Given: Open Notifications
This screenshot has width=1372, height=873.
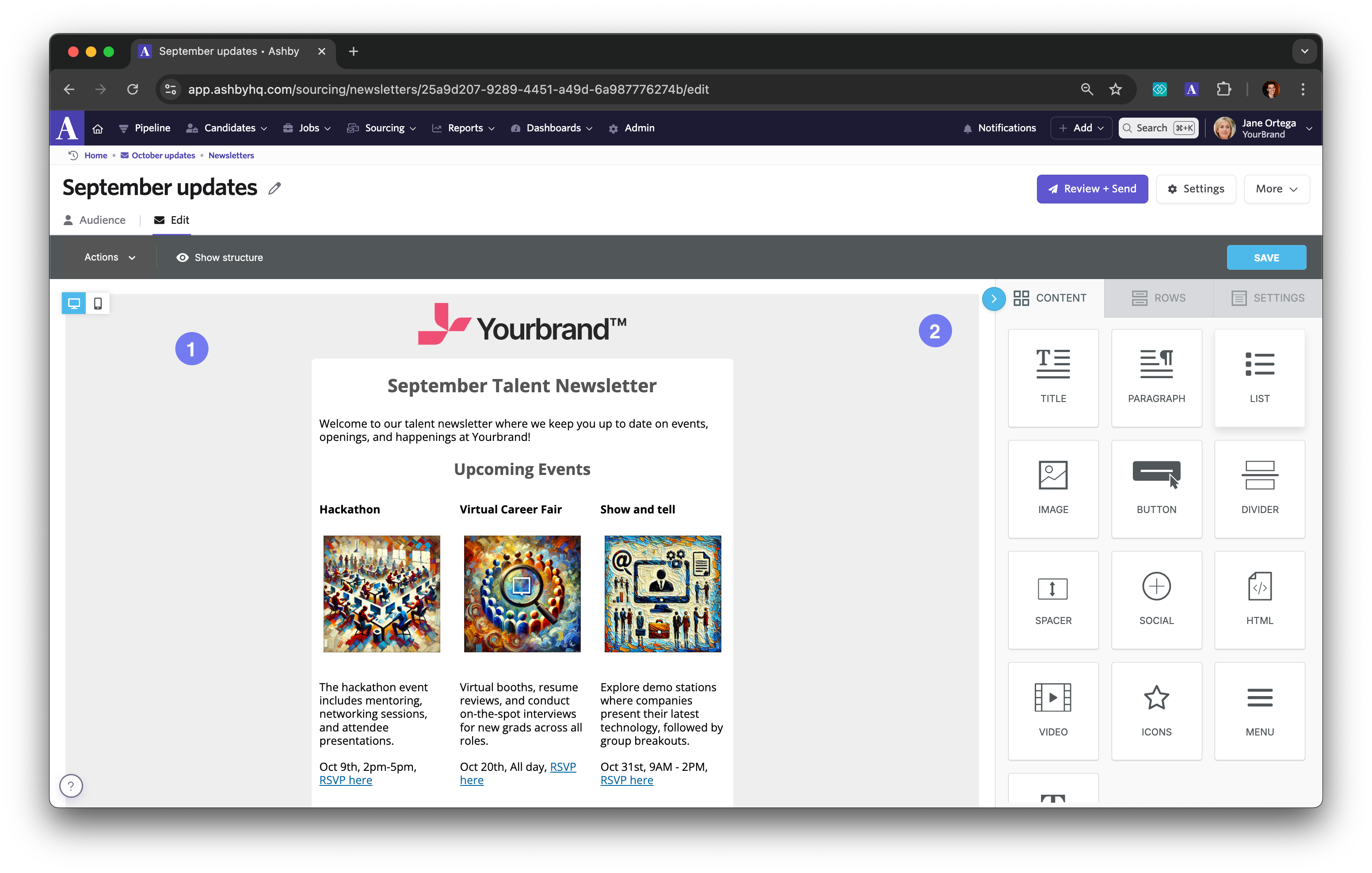Looking at the screenshot, I should click(x=999, y=128).
